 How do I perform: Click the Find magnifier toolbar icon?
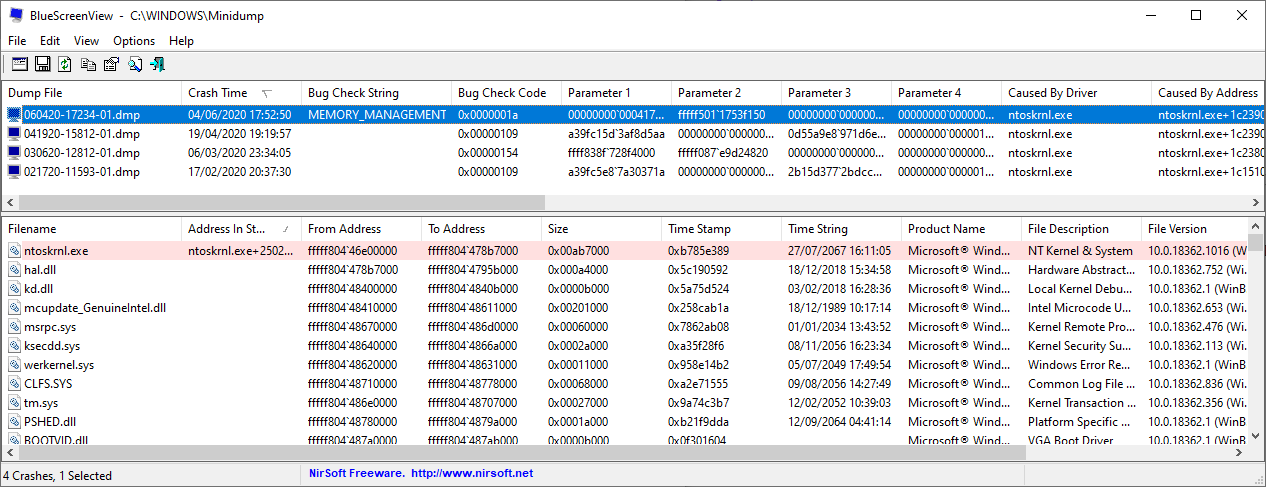click(134, 65)
